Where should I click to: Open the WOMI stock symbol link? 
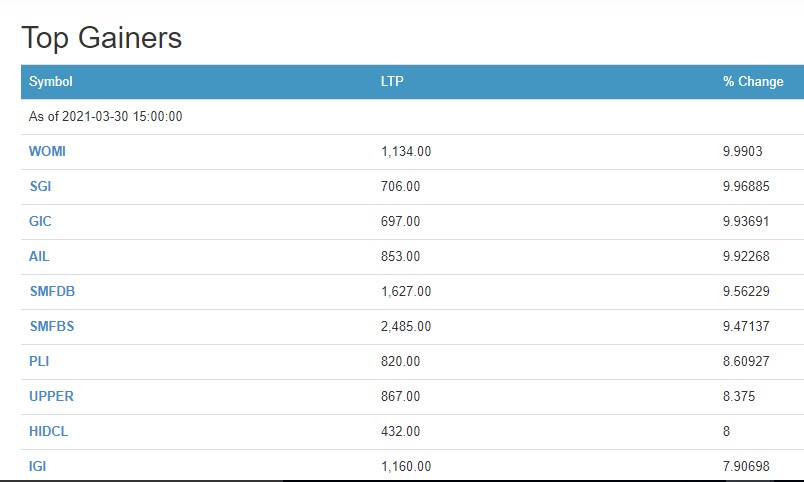coord(47,151)
